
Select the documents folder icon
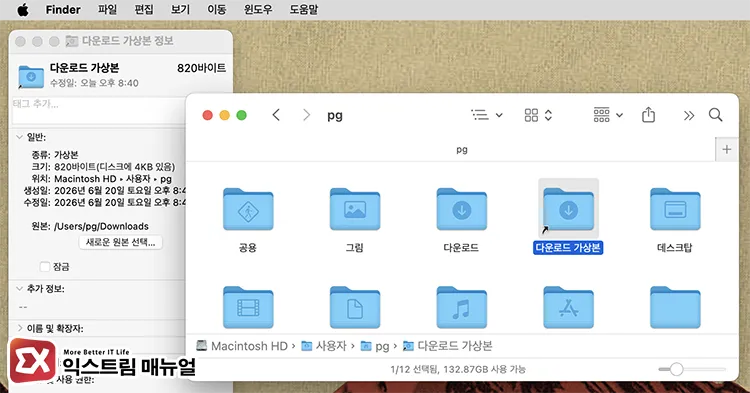coord(354,307)
